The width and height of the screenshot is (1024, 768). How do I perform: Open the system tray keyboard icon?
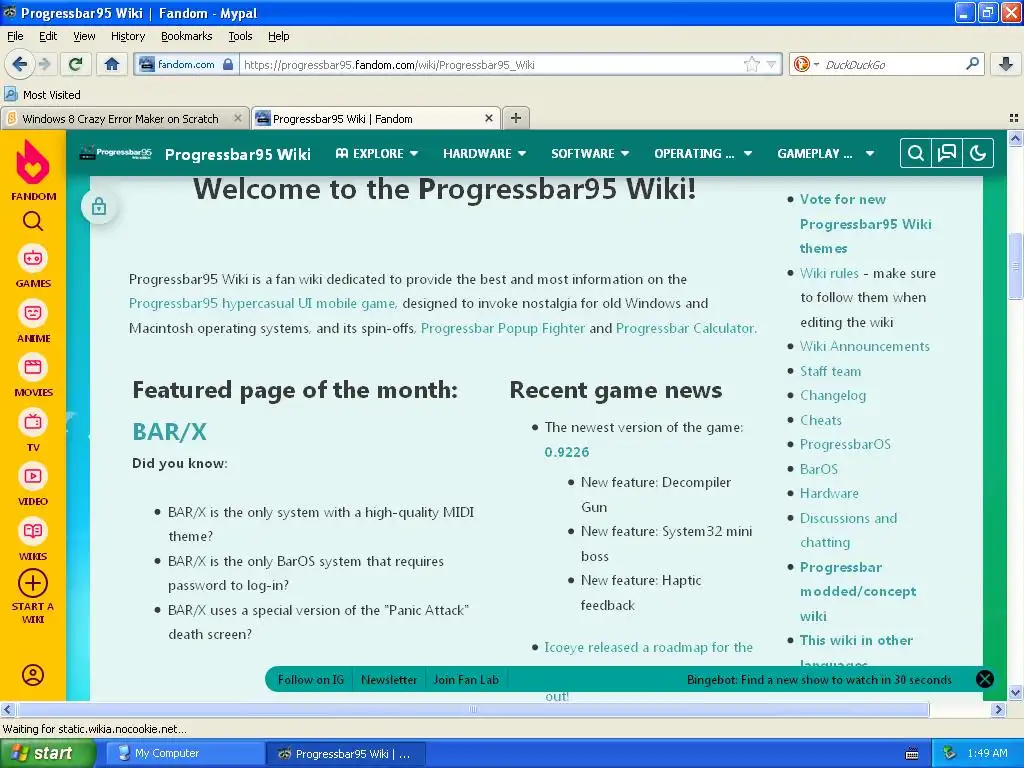912,754
